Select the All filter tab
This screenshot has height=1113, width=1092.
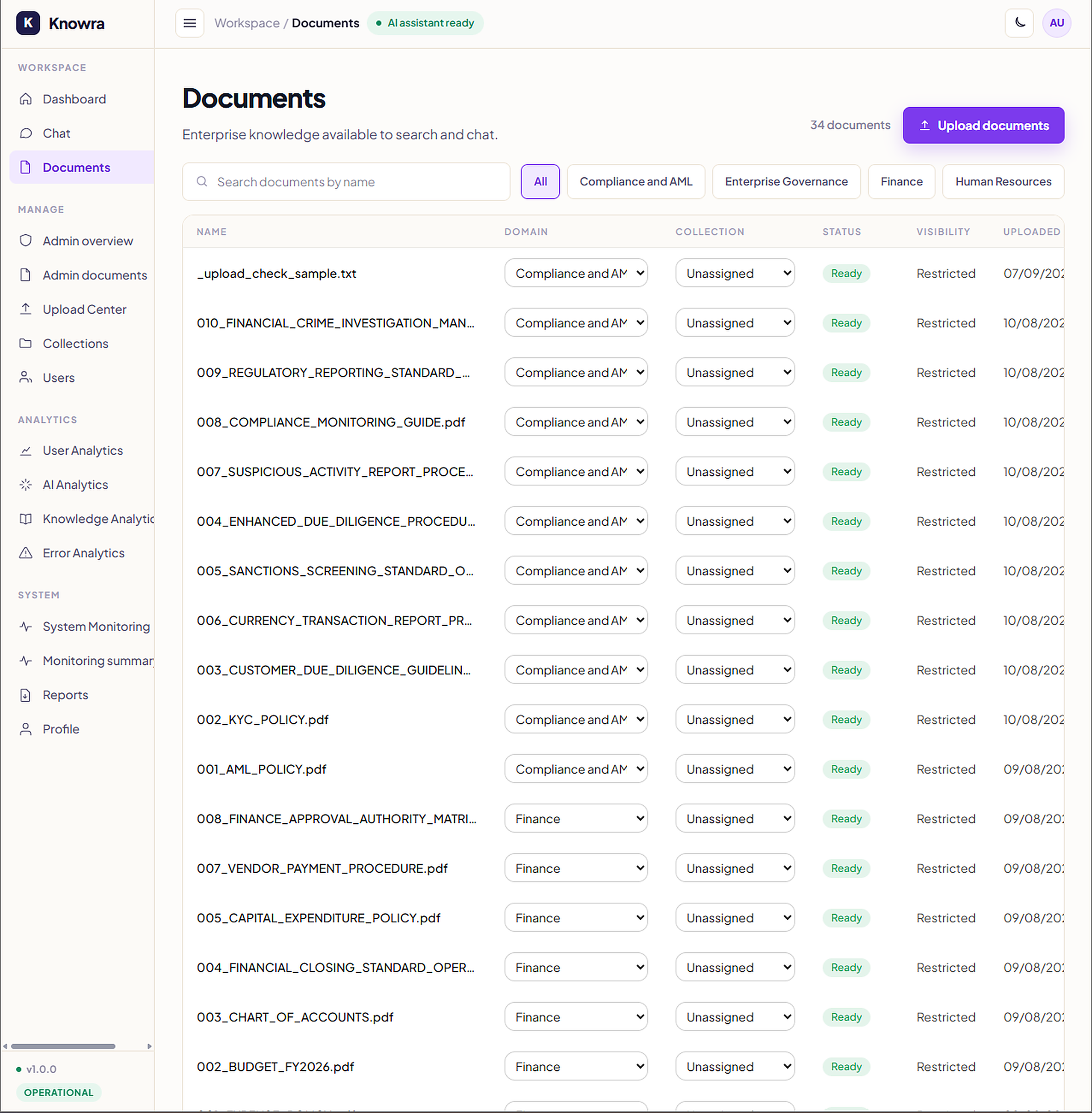540,182
